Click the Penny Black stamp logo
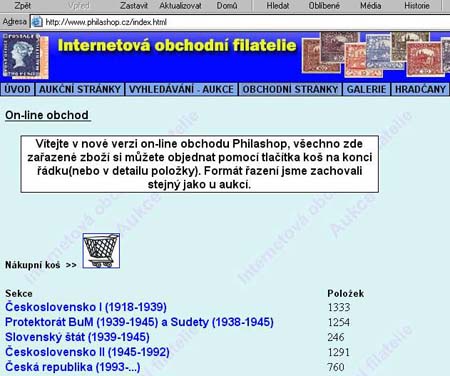 pyautogui.click(x=25, y=56)
